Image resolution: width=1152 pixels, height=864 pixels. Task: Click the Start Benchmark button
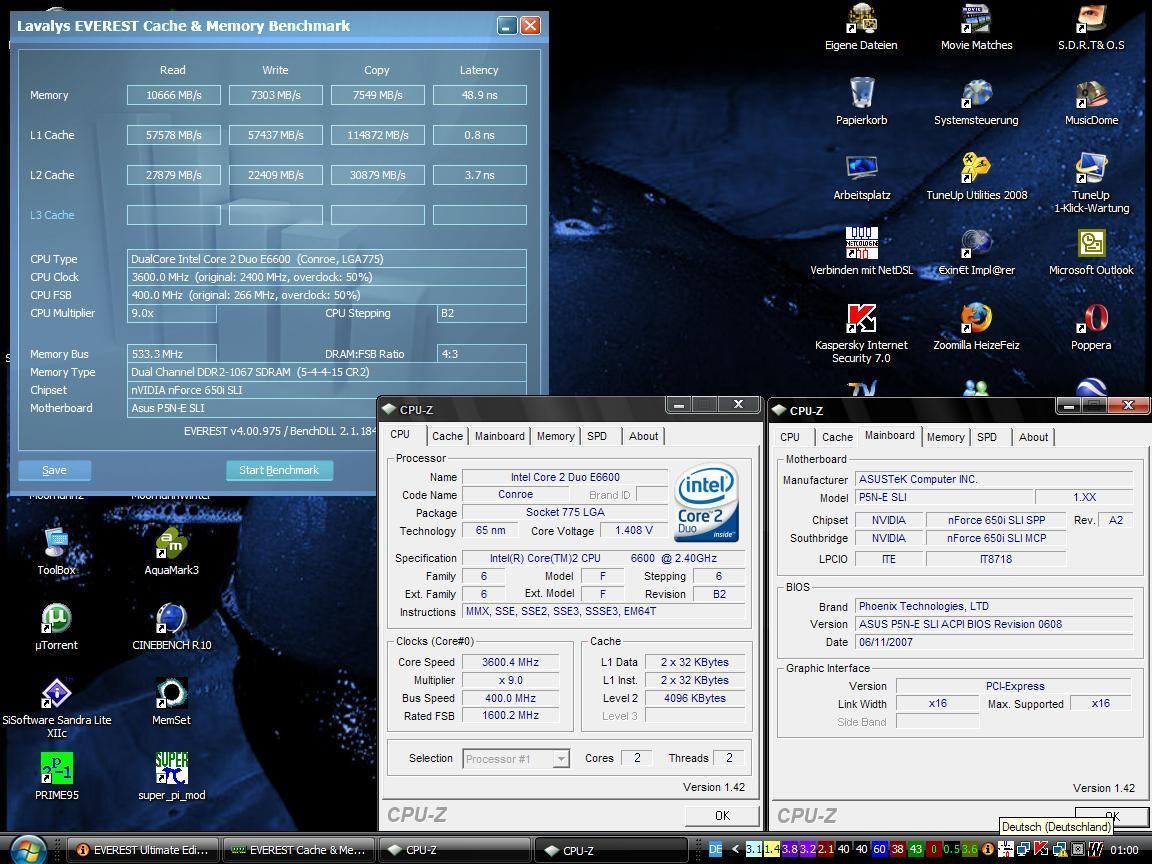[279, 470]
